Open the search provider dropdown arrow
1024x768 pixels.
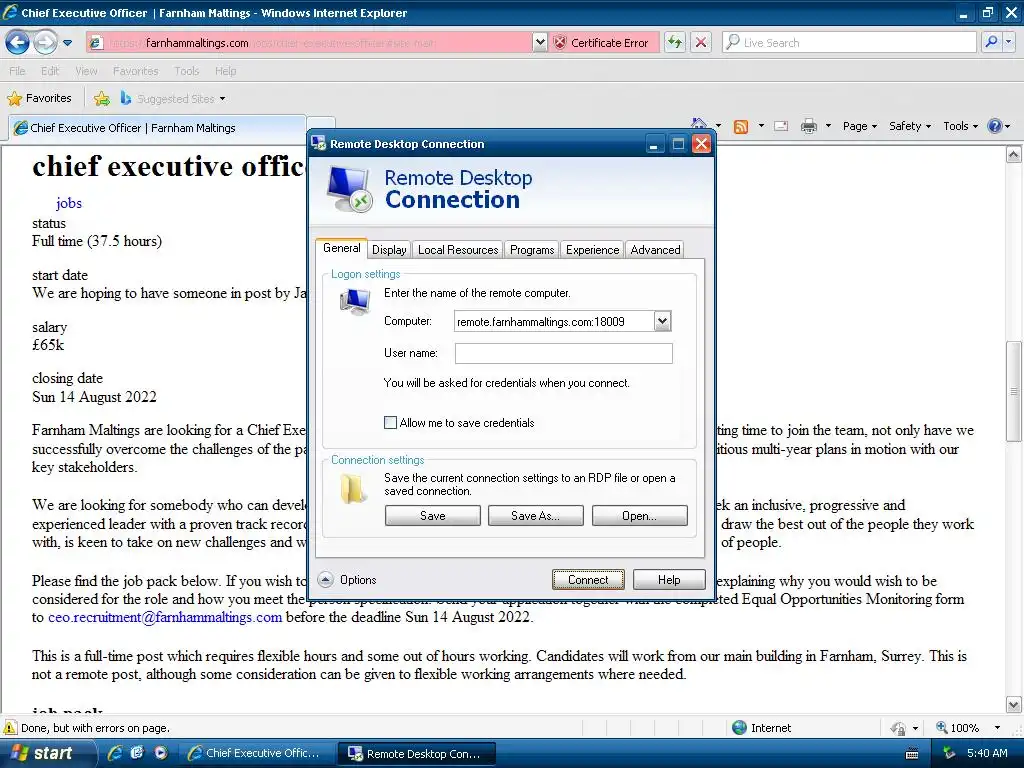pyautogui.click(x=1008, y=43)
